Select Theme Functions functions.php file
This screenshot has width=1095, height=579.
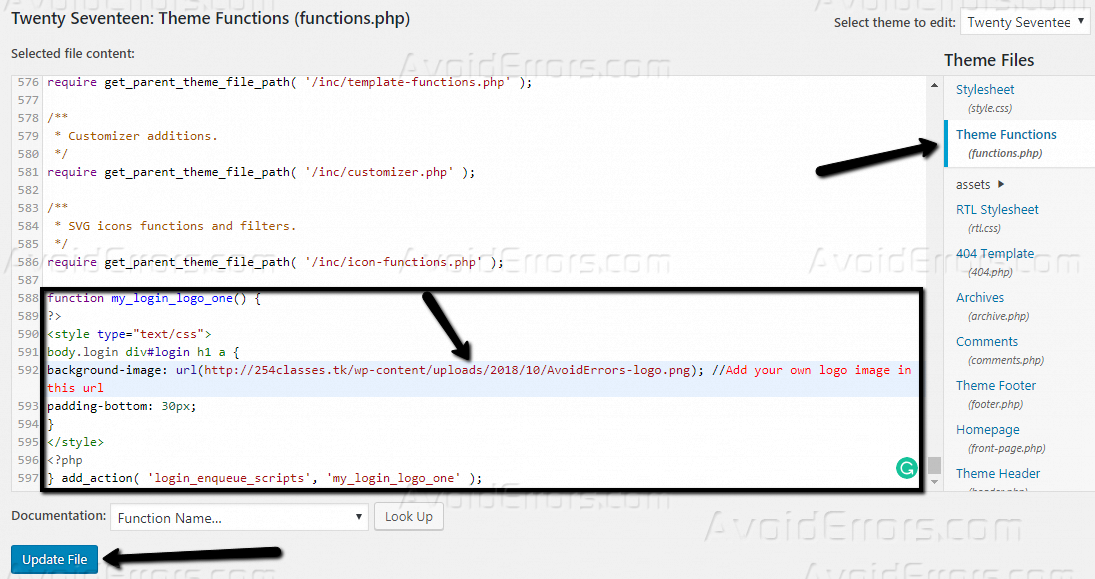tap(1005, 135)
